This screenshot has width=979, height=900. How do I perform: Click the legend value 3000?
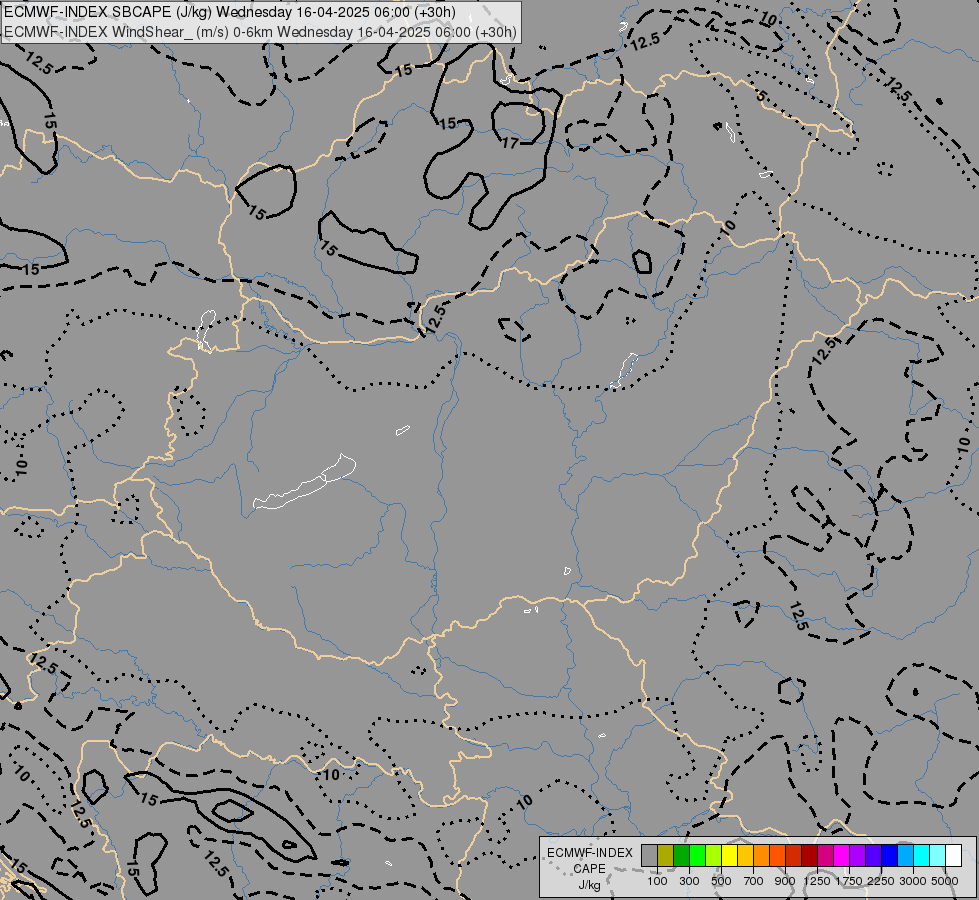913,881
